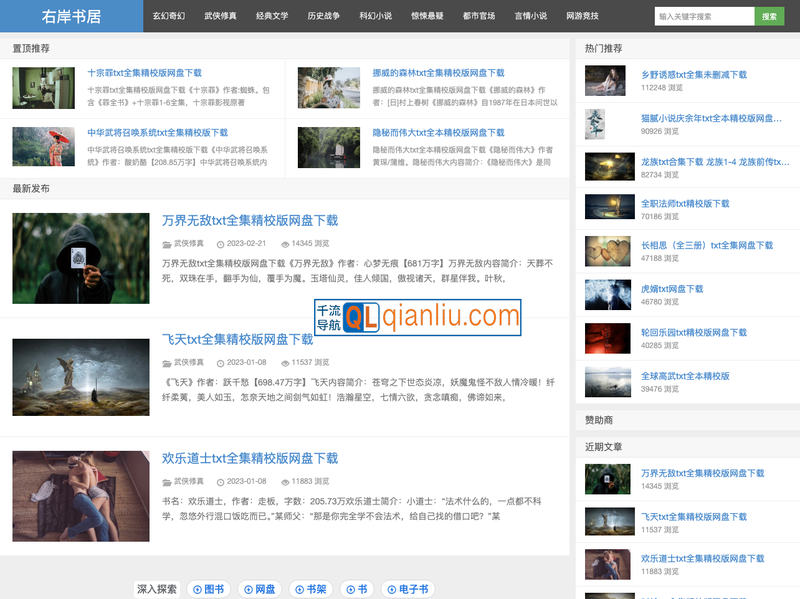Open the 万界无敌 article title in 最新发布
Image resolution: width=800 pixels, height=599 pixels.
pos(250,221)
